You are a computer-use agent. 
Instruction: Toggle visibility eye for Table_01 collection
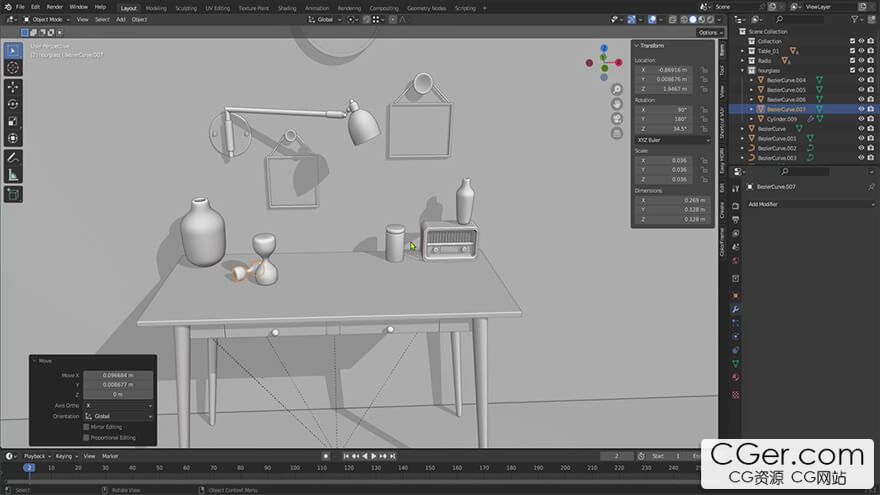click(861, 51)
